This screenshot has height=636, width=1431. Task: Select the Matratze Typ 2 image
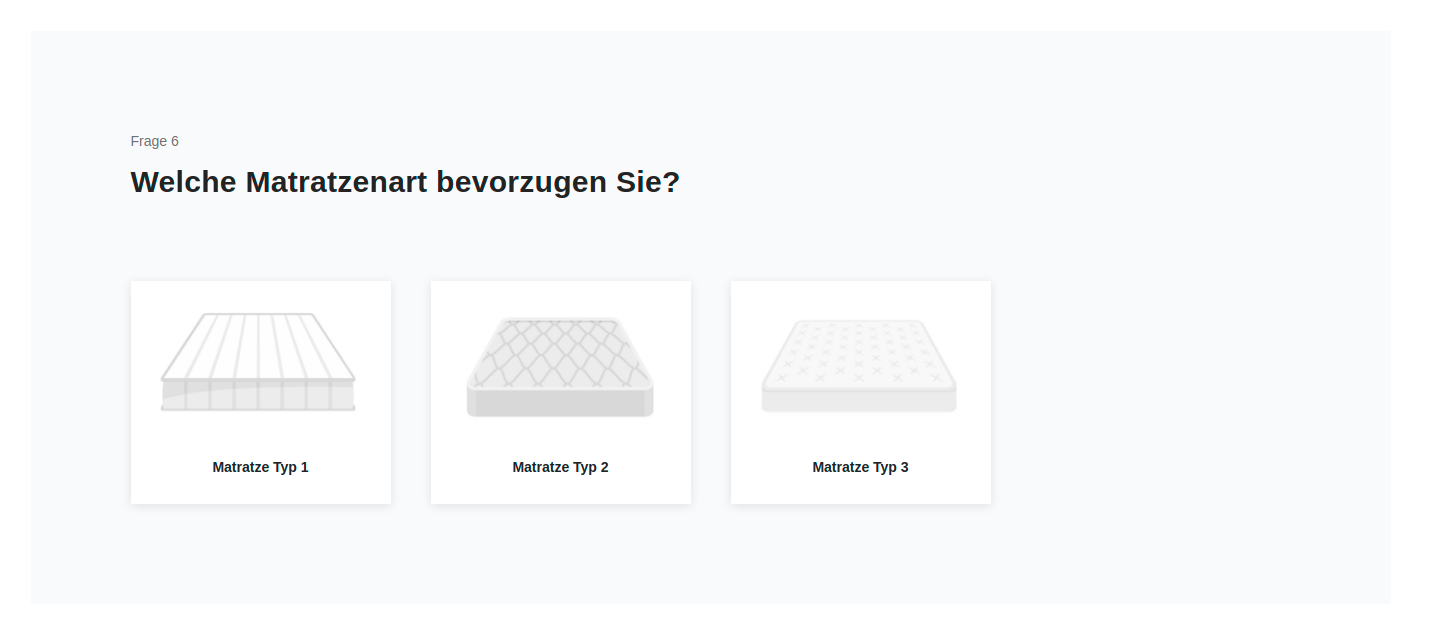pyautogui.click(x=560, y=366)
